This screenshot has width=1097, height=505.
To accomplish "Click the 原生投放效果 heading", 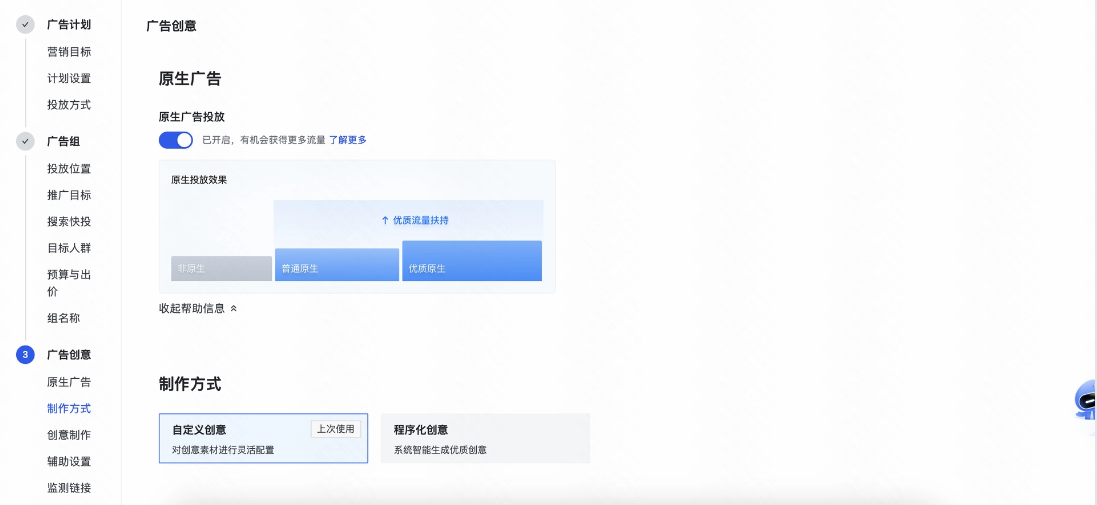I will tap(199, 180).
